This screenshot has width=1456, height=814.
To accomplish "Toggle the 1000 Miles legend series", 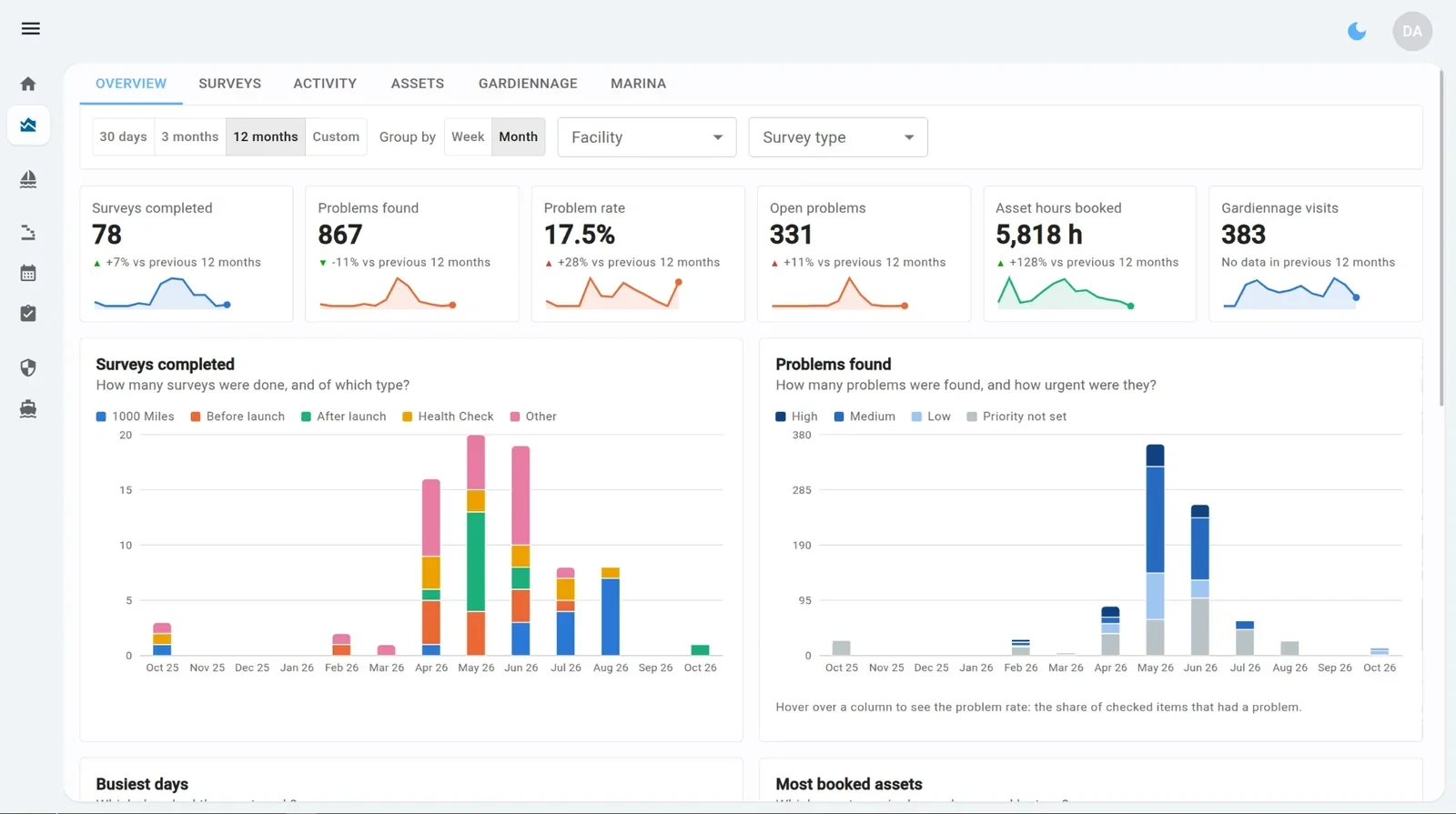I will click(x=136, y=417).
